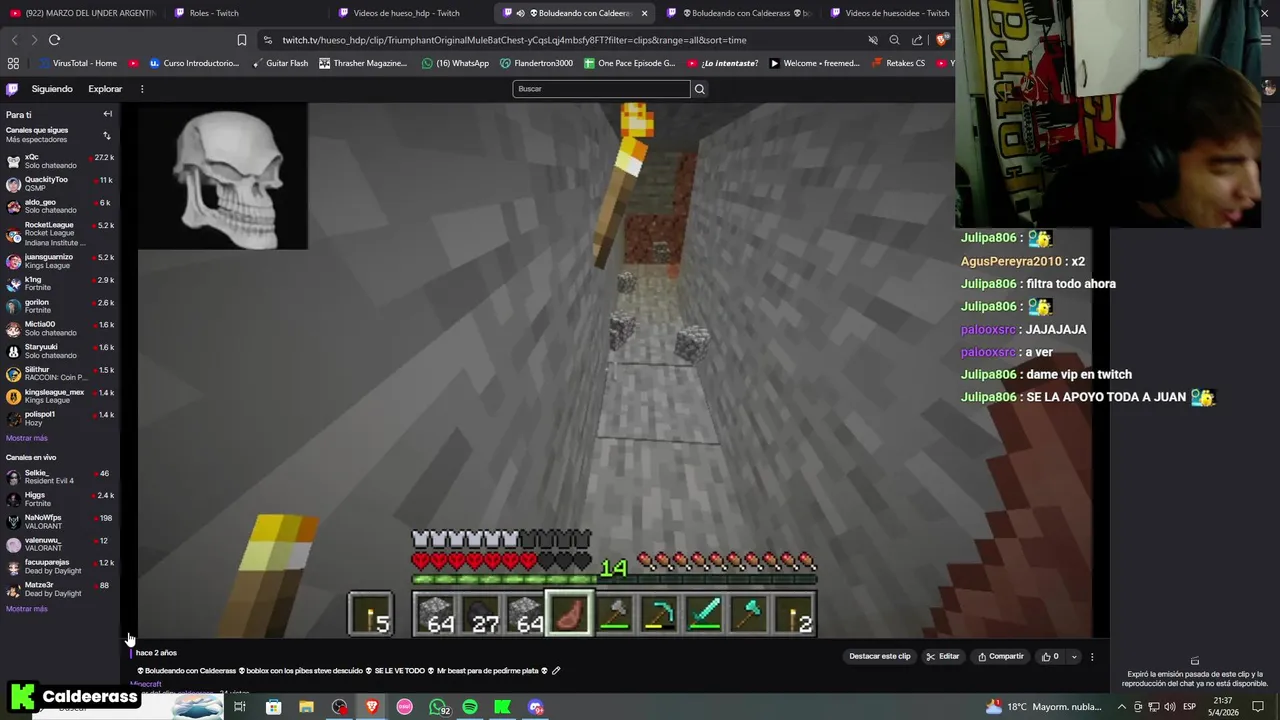Change sort order of followed channels

pos(107,135)
